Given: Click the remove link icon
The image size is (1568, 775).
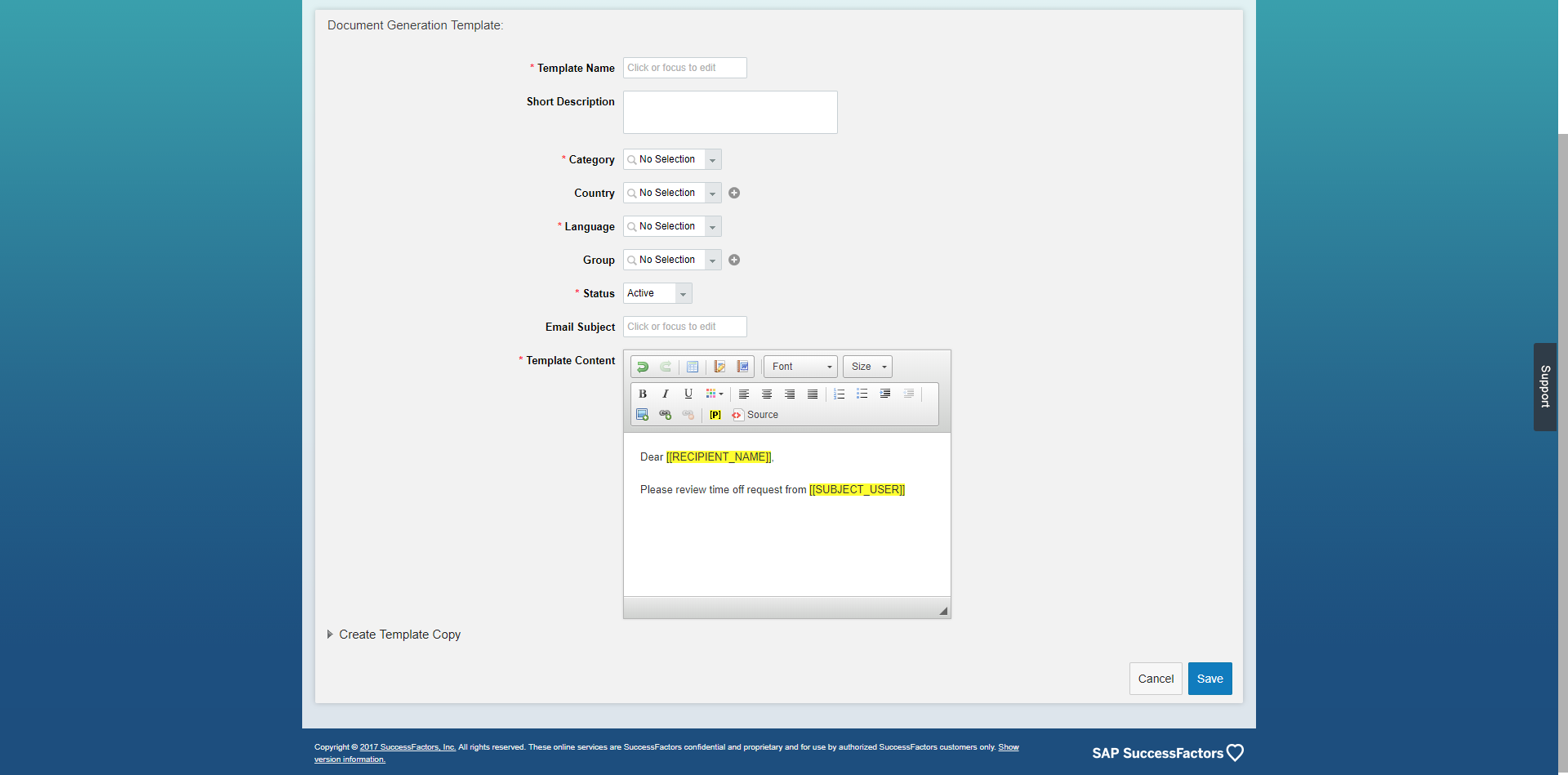Looking at the screenshot, I should pos(688,415).
